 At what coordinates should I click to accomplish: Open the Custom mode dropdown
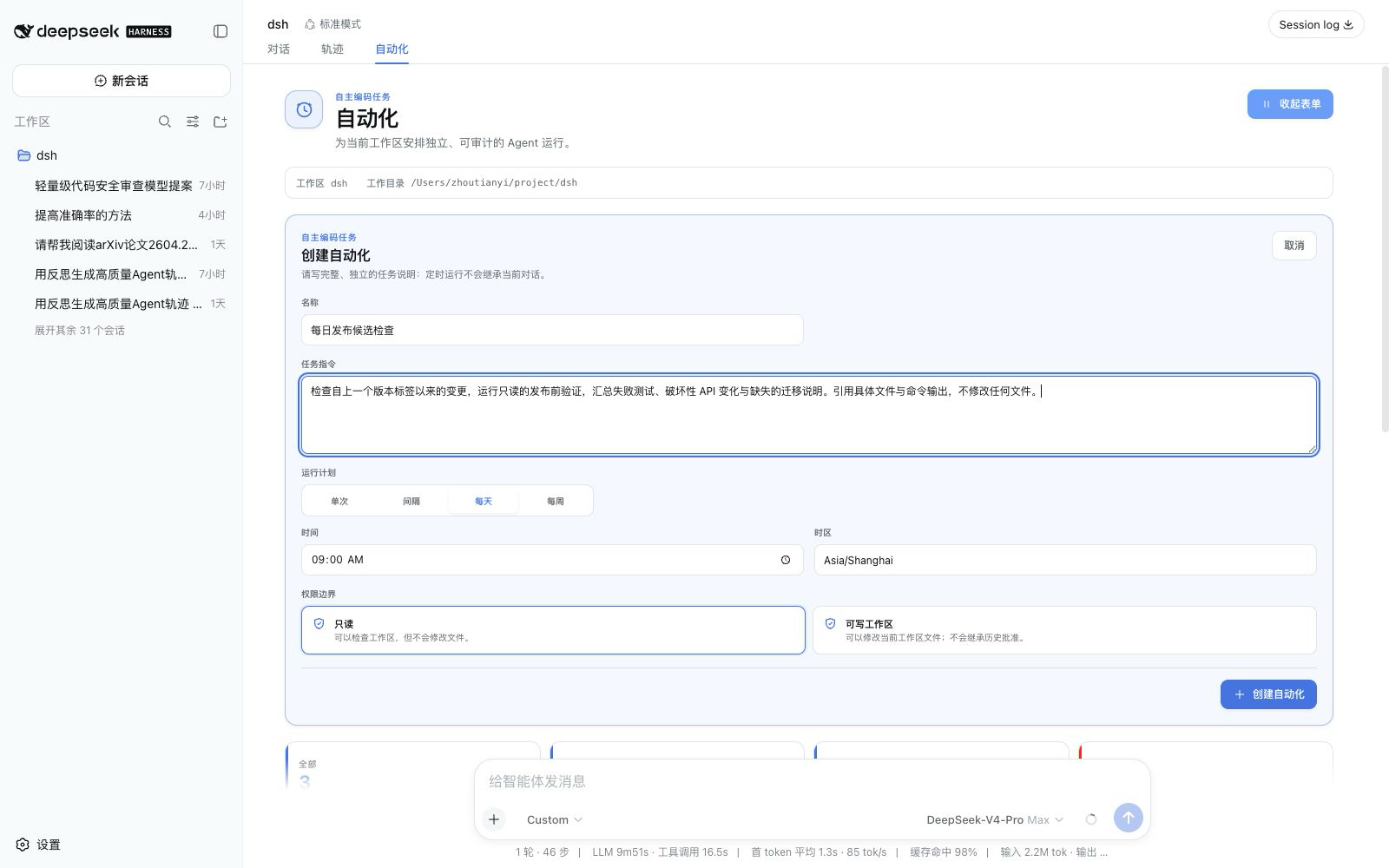[x=555, y=819]
